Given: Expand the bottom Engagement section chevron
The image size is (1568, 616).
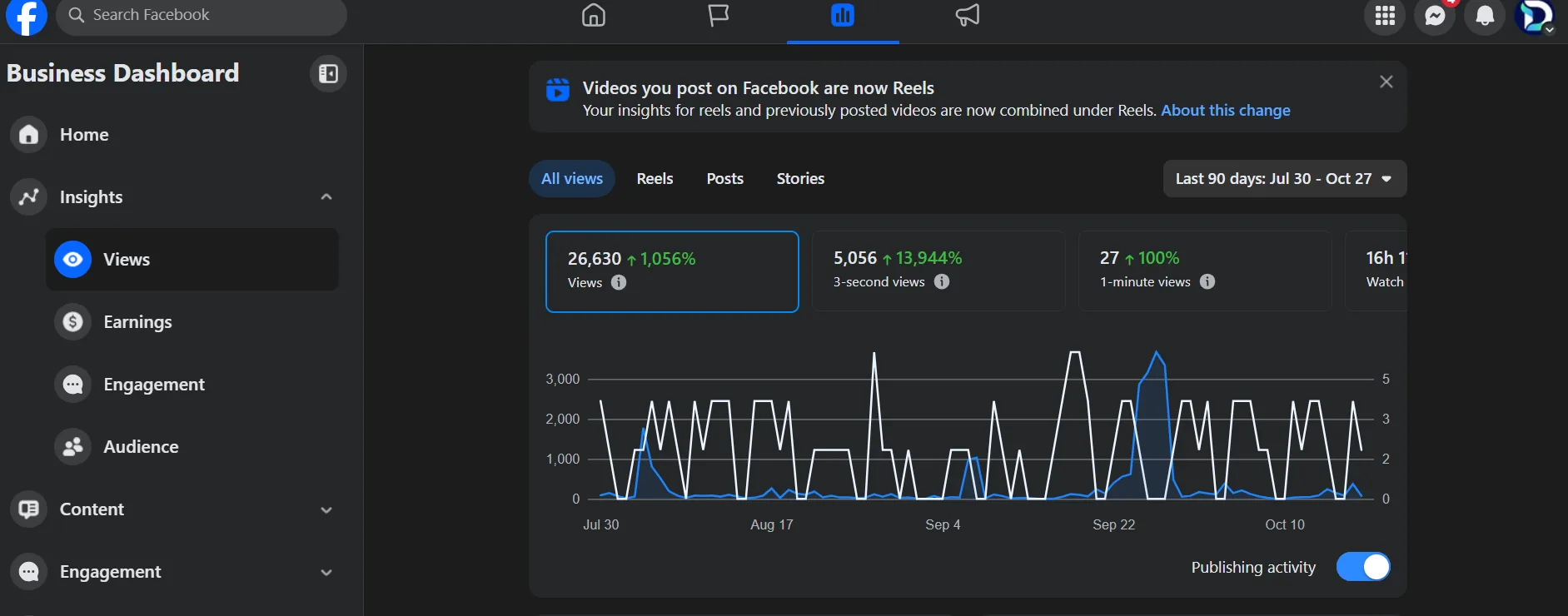Looking at the screenshot, I should pyautogui.click(x=326, y=572).
